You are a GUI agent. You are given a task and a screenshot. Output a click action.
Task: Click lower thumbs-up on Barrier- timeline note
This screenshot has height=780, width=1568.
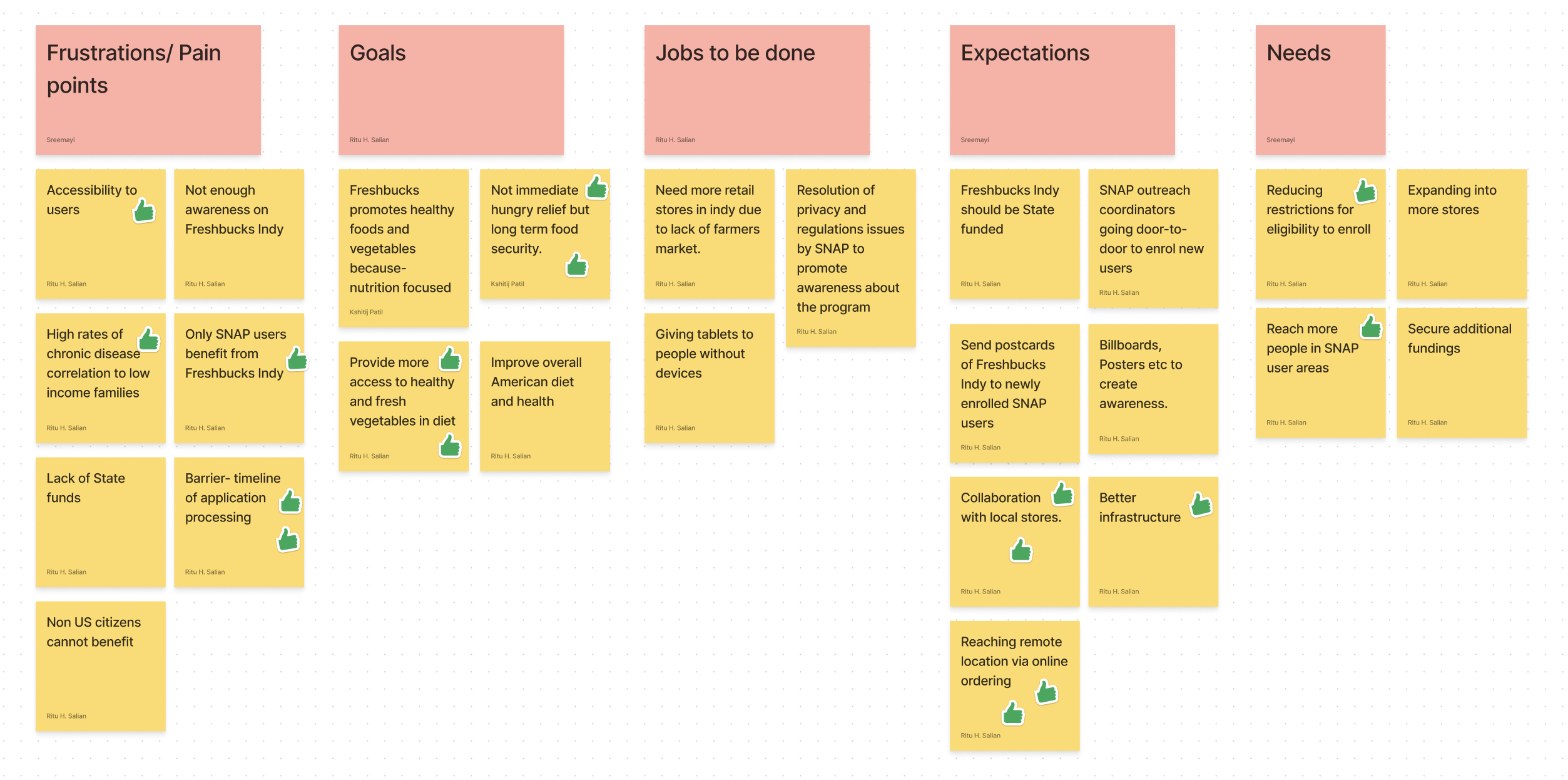tap(288, 540)
